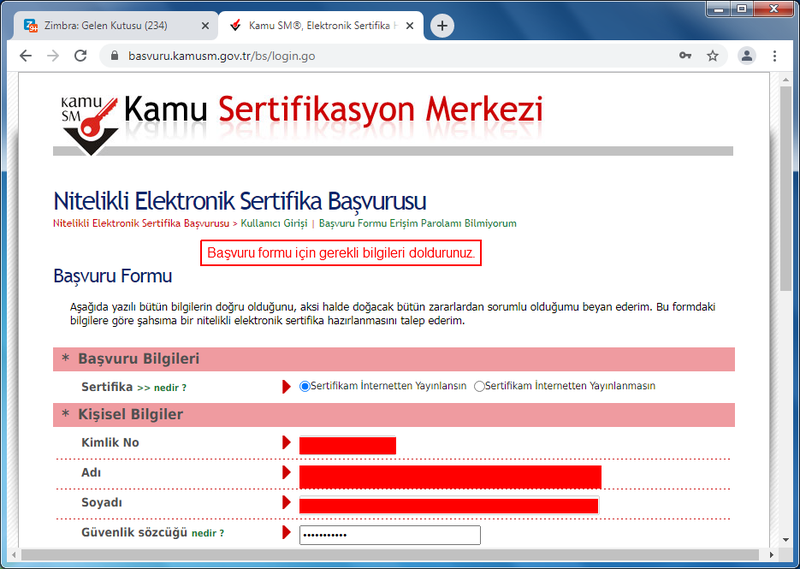The image size is (800, 569).
Task: Click nedir link next to Güvenlik sözcüğü
Action: pos(208,534)
